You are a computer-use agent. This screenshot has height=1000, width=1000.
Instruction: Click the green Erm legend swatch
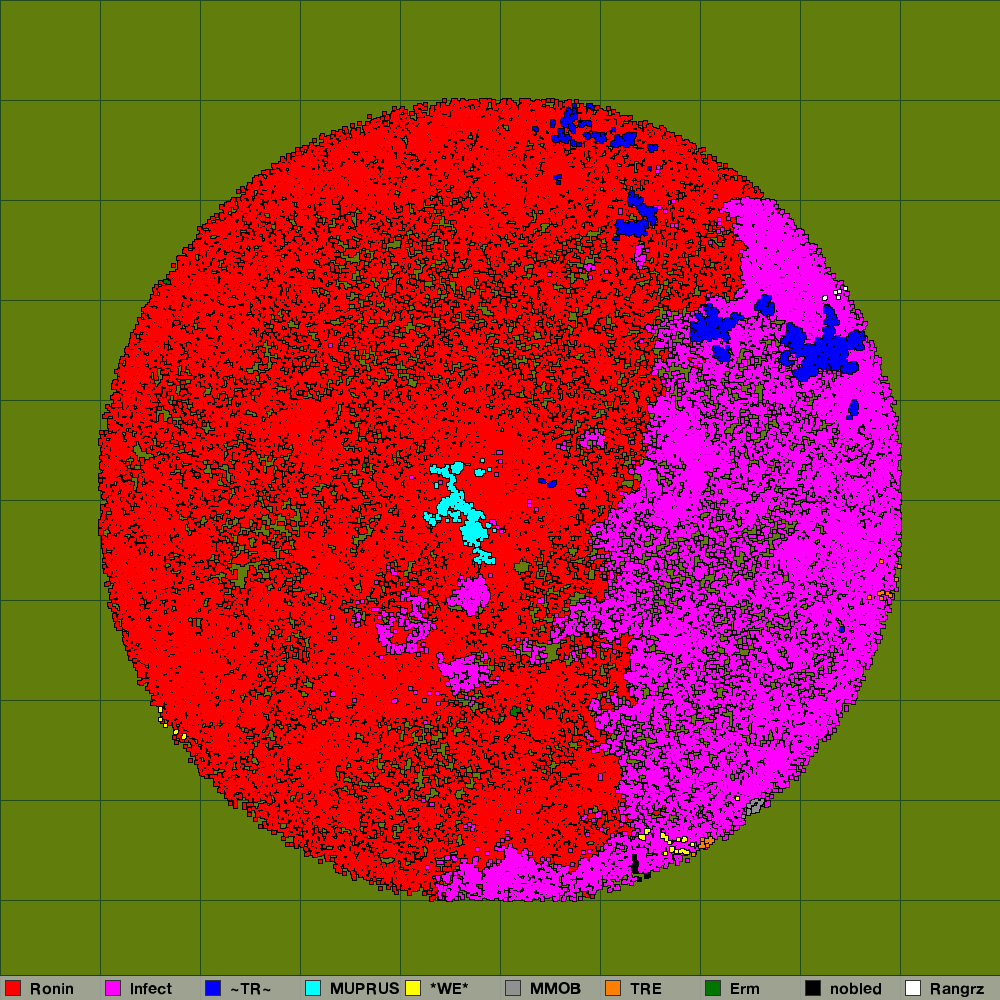[713, 989]
